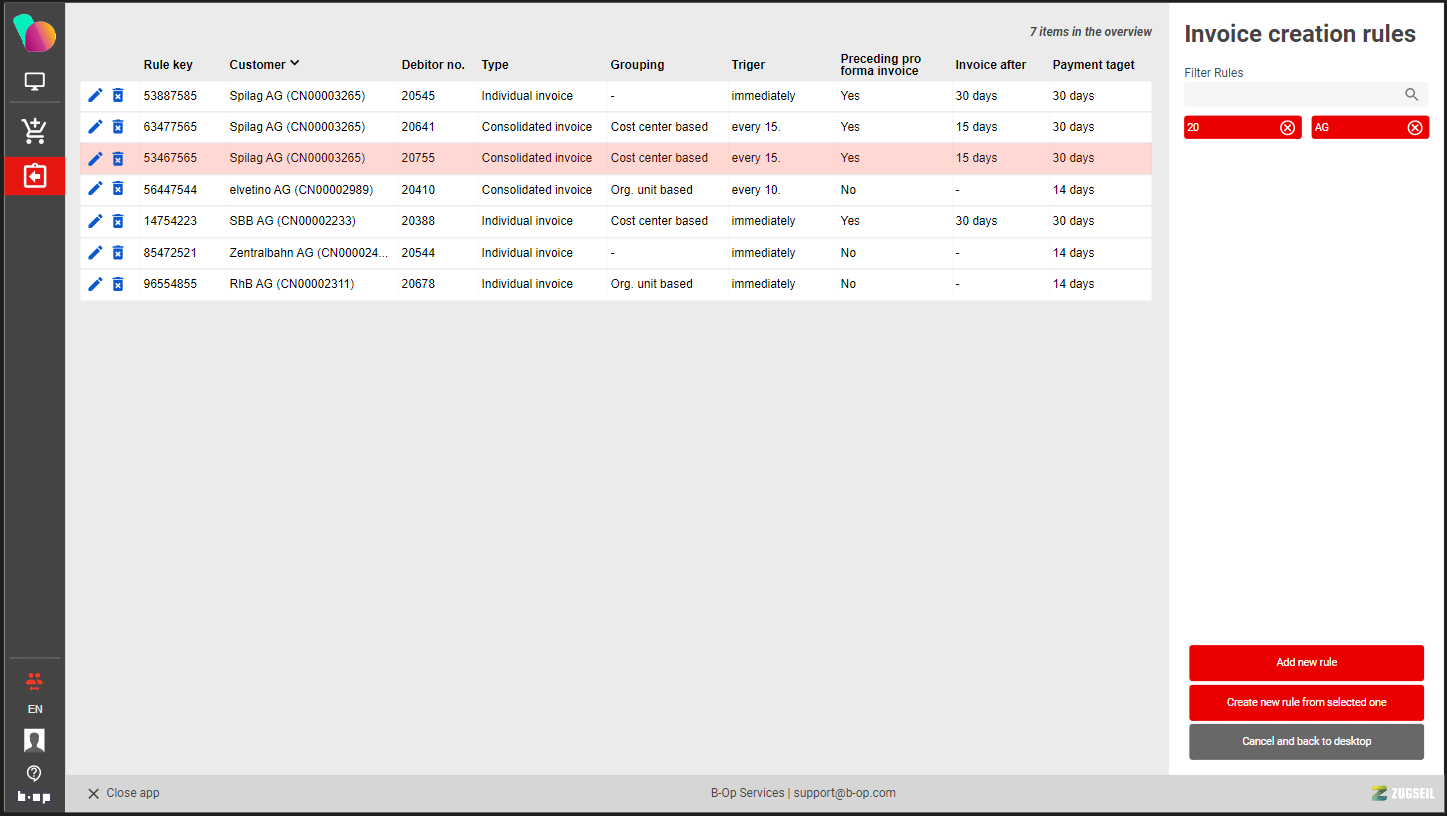Click the search magnifier in Filter Rules
The width and height of the screenshot is (1447, 816).
[1411, 95]
